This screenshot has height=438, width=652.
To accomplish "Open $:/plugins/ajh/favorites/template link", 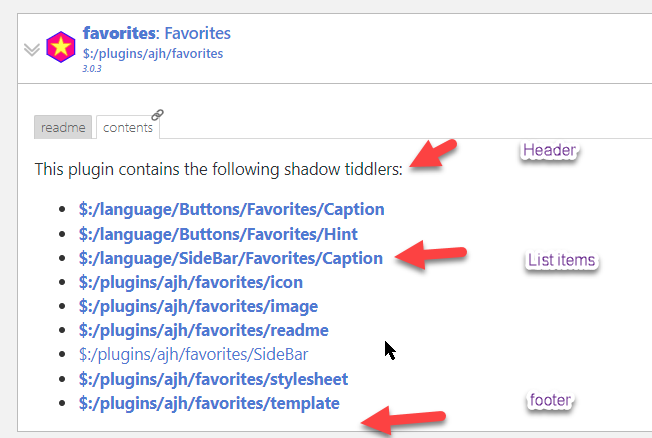I will (209, 403).
